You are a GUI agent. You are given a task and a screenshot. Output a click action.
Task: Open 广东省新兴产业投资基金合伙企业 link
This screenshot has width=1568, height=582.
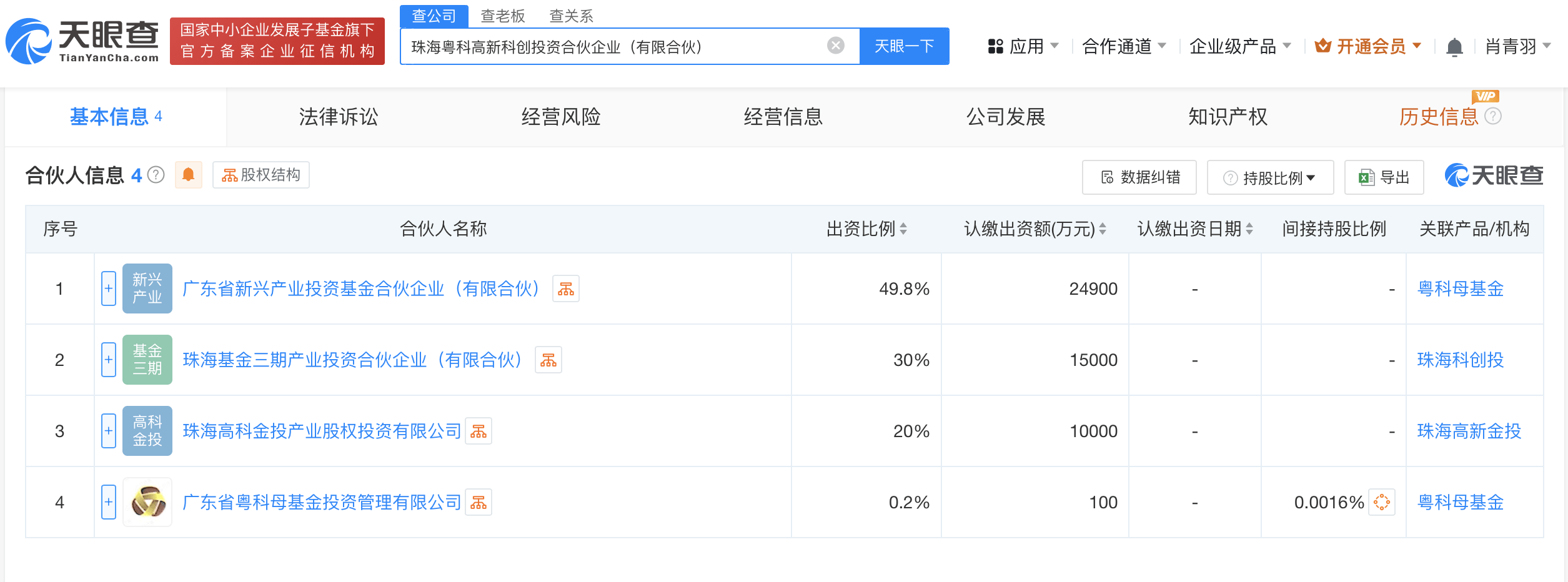pyautogui.click(x=361, y=289)
